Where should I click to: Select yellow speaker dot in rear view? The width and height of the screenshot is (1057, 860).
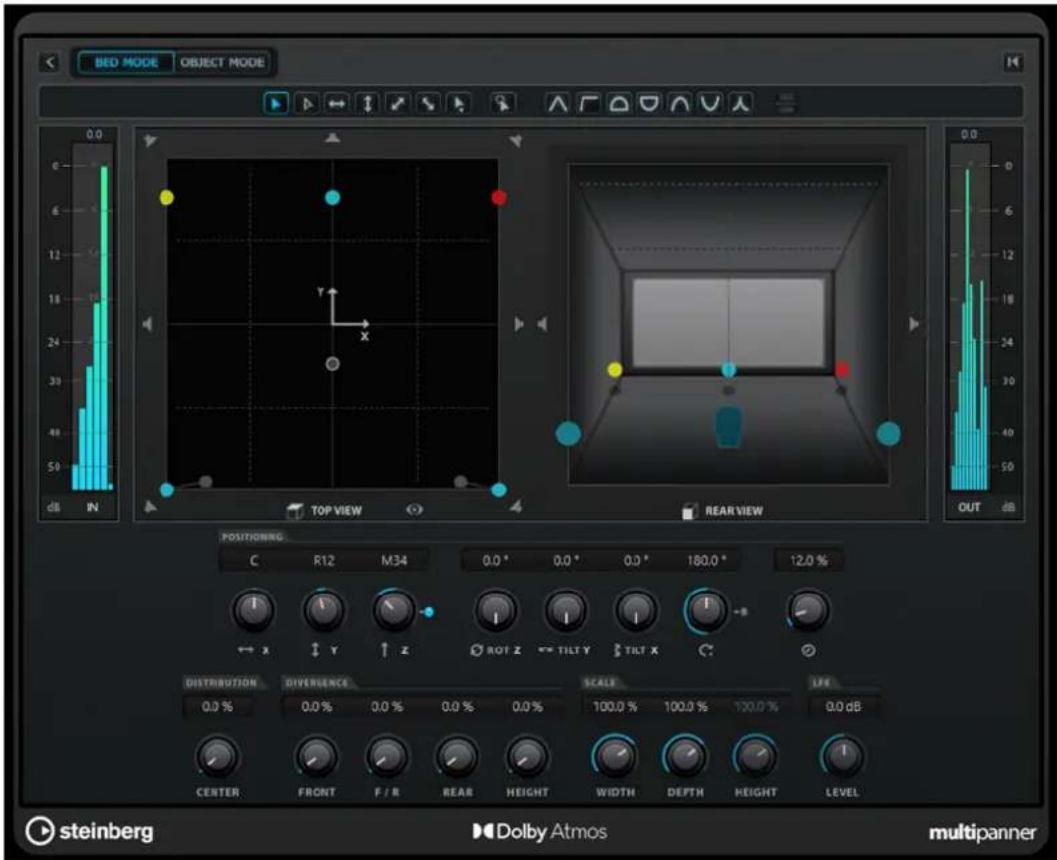[615, 369]
